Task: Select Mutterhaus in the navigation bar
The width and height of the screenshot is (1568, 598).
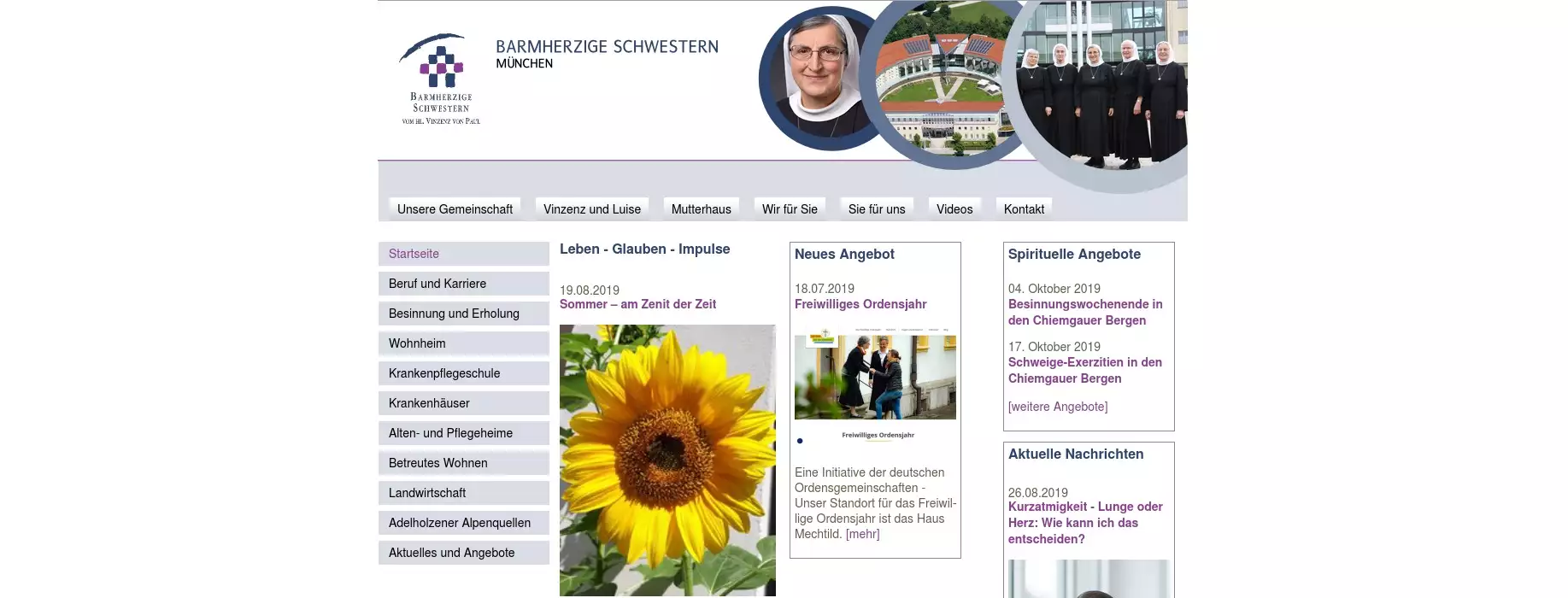Action: coord(701,209)
